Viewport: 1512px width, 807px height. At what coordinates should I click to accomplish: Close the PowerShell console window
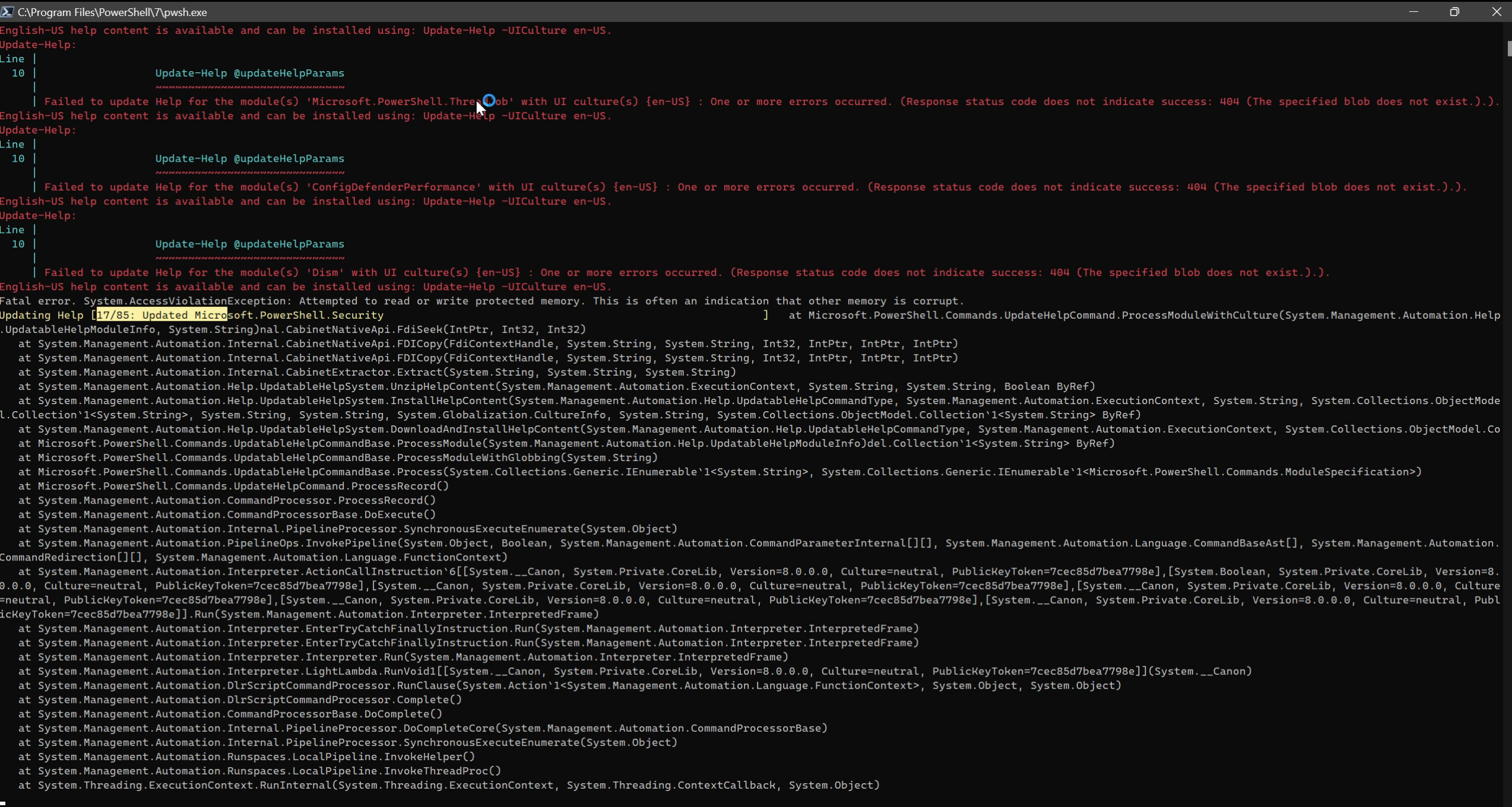pyautogui.click(x=1496, y=11)
